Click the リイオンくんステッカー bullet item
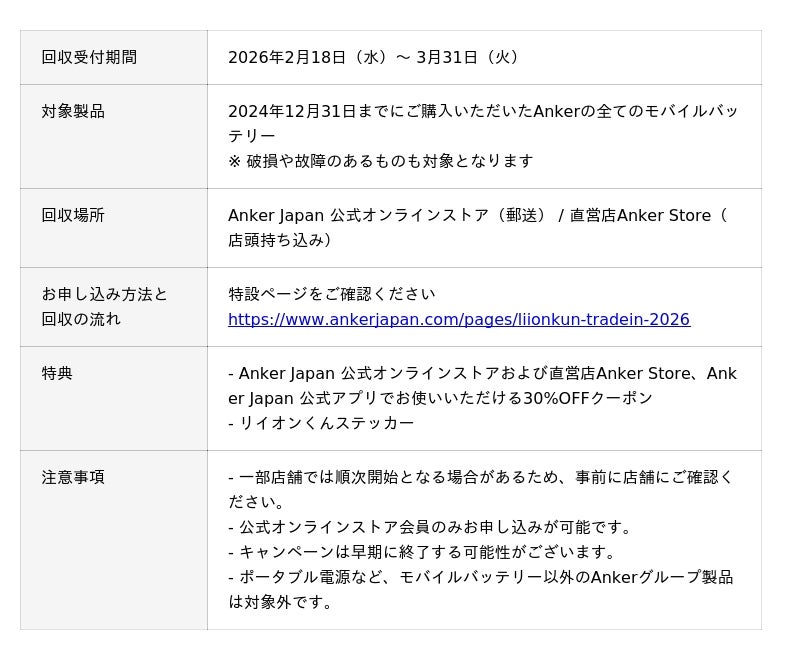The height and width of the screenshot is (660, 800). coord(320,424)
